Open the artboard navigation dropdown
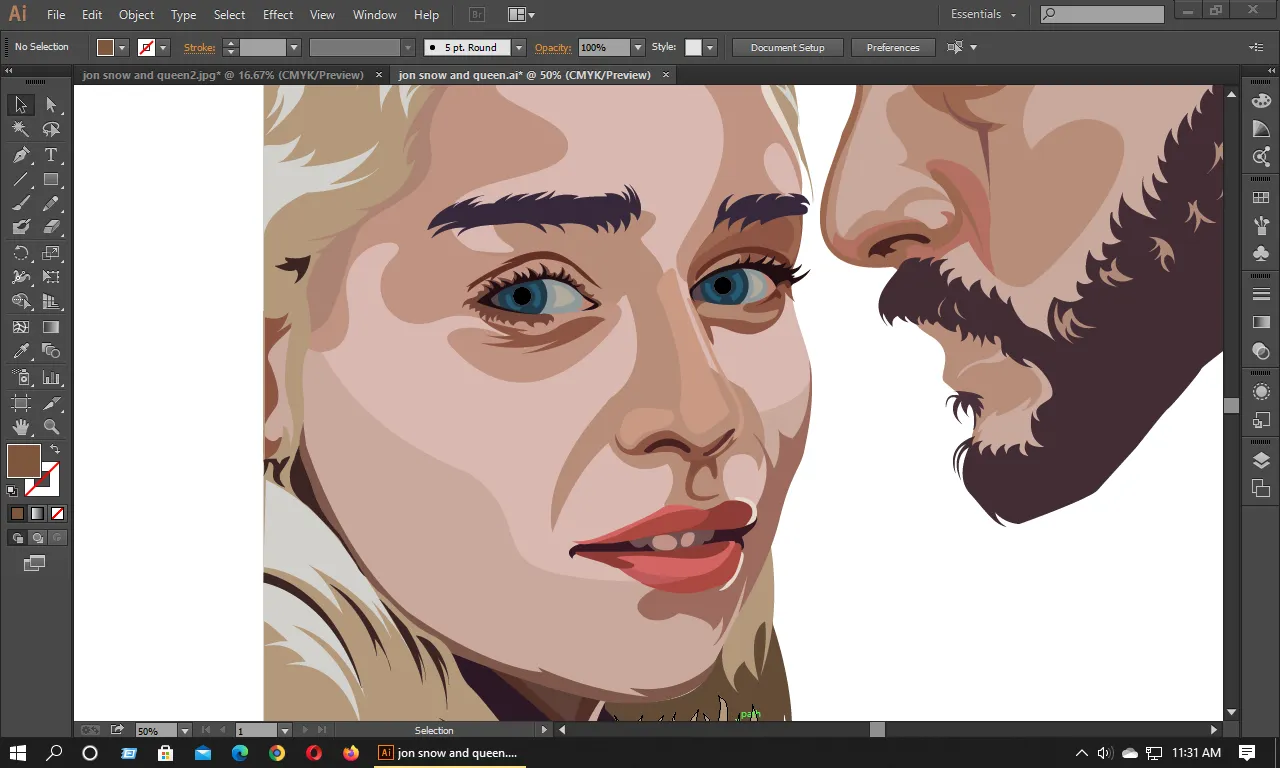Image resolution: width=1280 pixels, height=768 pixels. tap(285, 731)
